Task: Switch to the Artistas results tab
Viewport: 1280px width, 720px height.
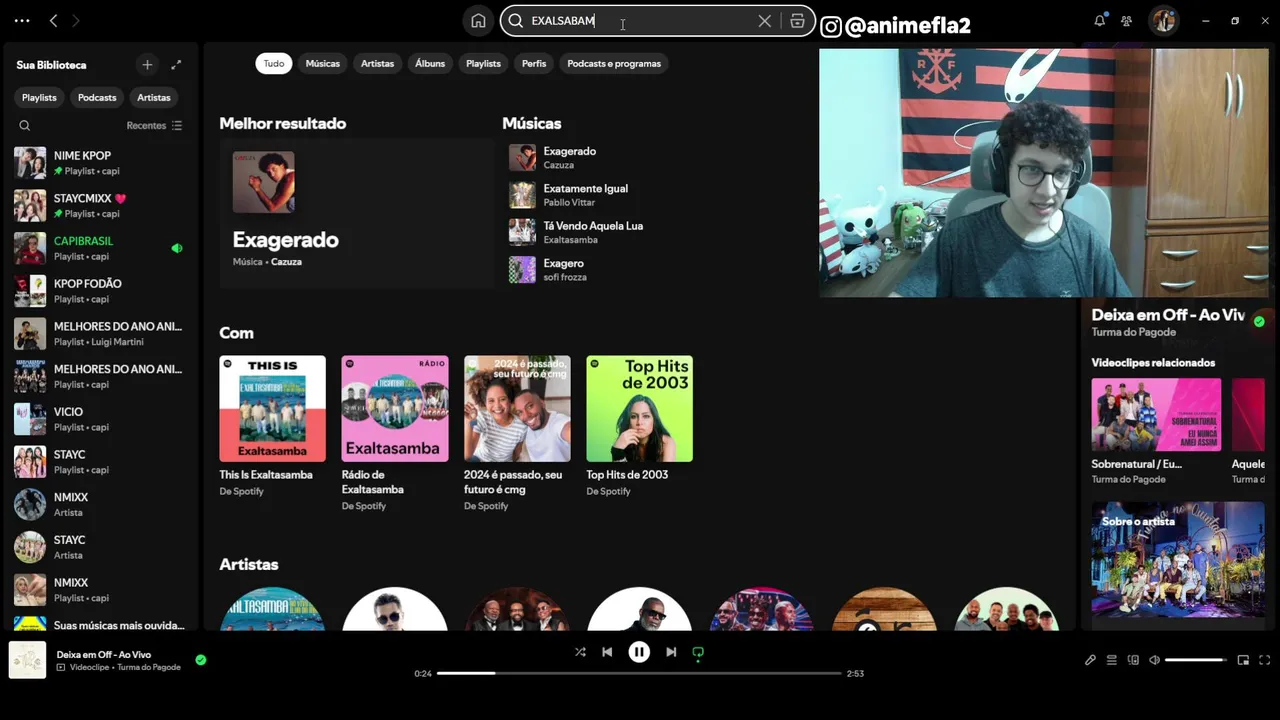Action: (377, 63)
